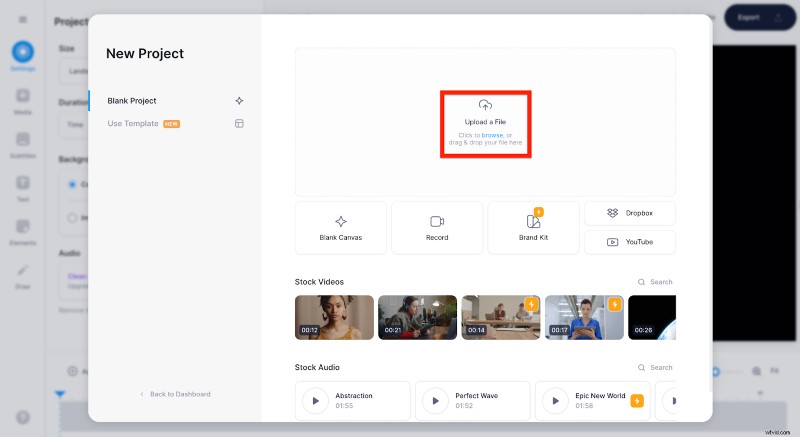This screenshot has height=437, width=800.
Task: Select the 00:26 earth stock video
Action: point(652,317)
